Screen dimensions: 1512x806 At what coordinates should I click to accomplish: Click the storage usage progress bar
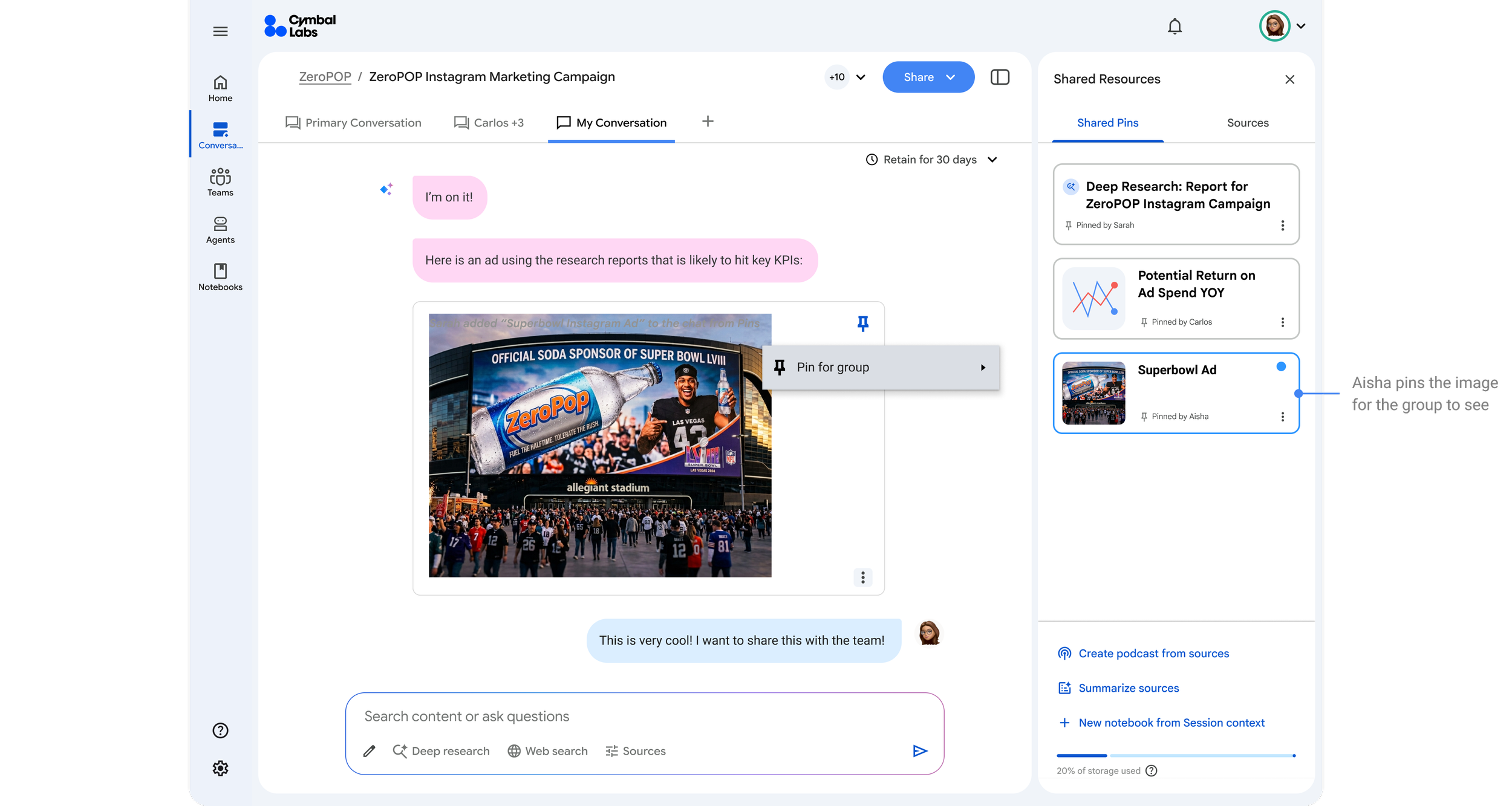point(1176,756)
